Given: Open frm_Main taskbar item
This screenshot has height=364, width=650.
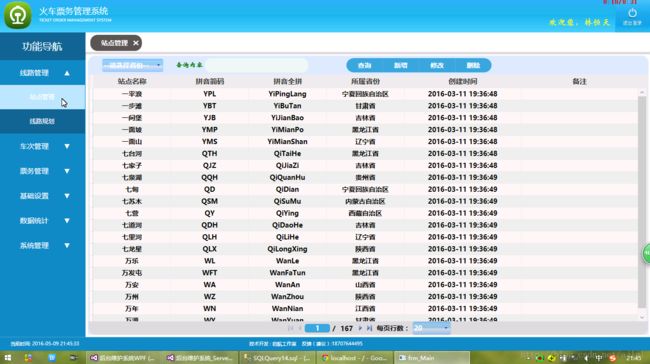Looking at the screenshot, I should point(432,358).
